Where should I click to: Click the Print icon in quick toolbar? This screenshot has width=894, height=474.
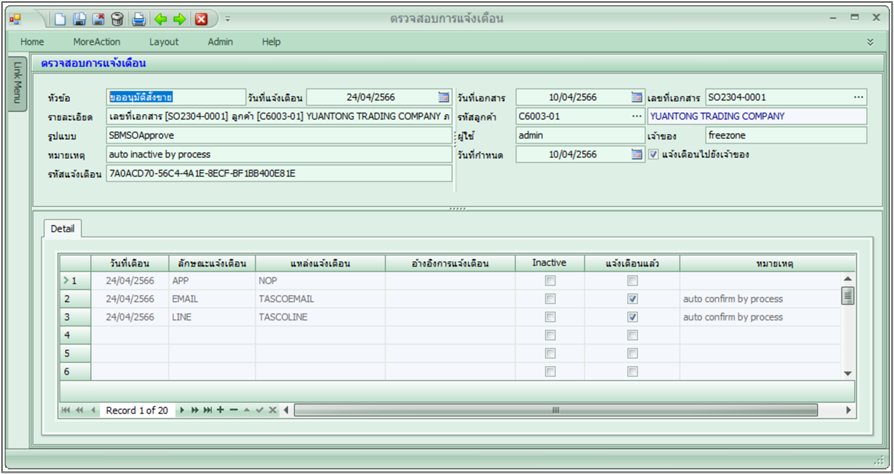pyautogui.click(x=139, y=19)
